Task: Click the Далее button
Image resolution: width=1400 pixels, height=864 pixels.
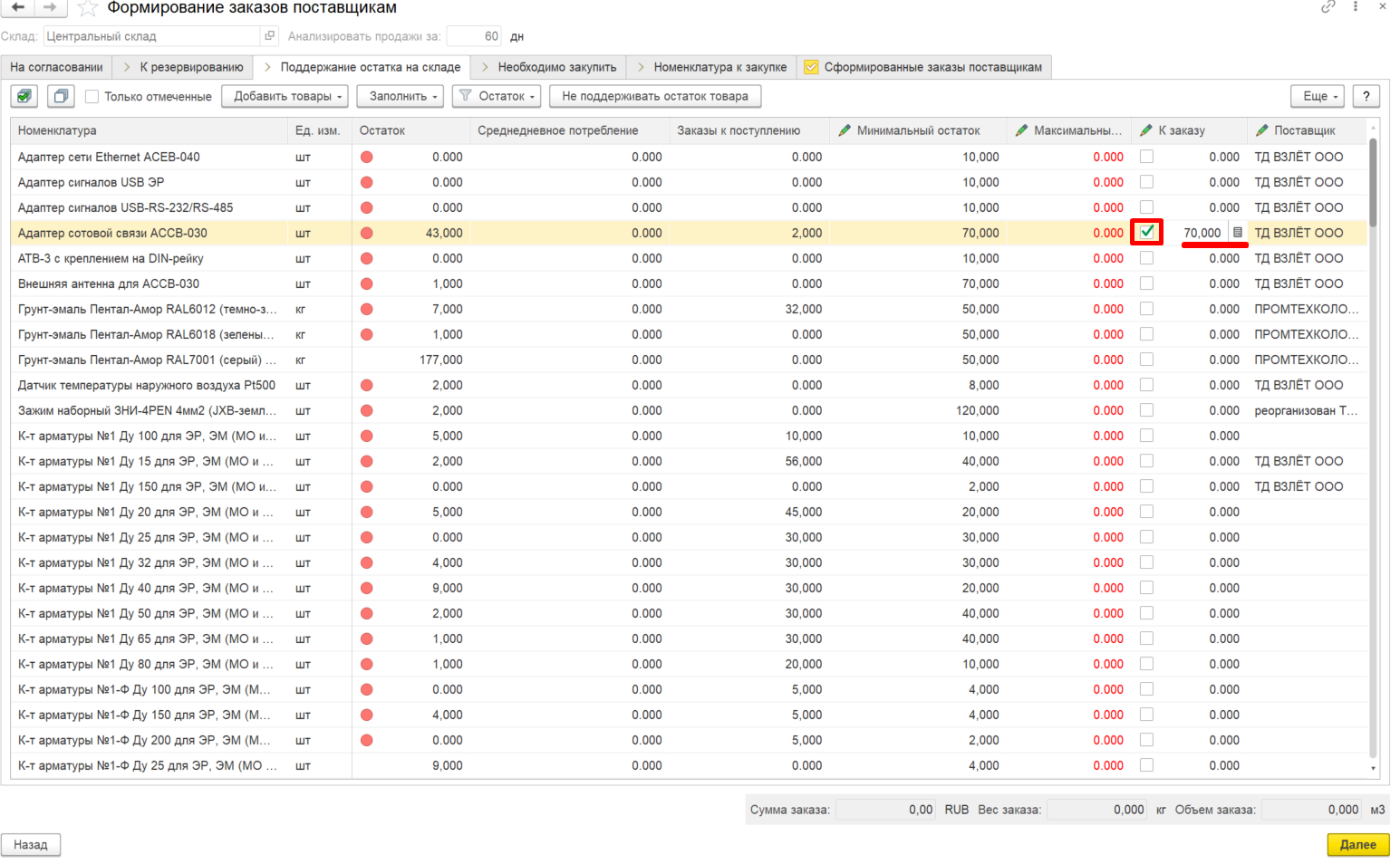Action: pyautogui.click(x=1357, y=844)
